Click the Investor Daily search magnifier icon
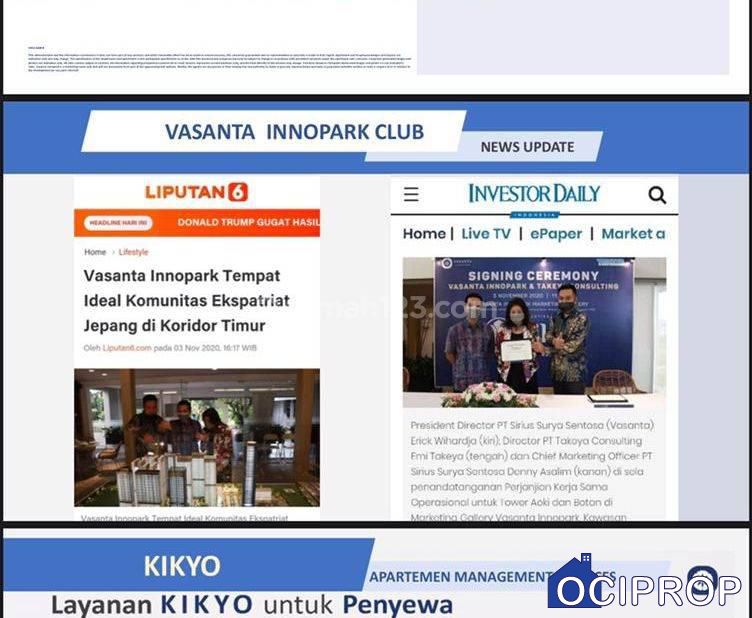Viewport: 752px width, 618px height. click(x=657, y=195)
